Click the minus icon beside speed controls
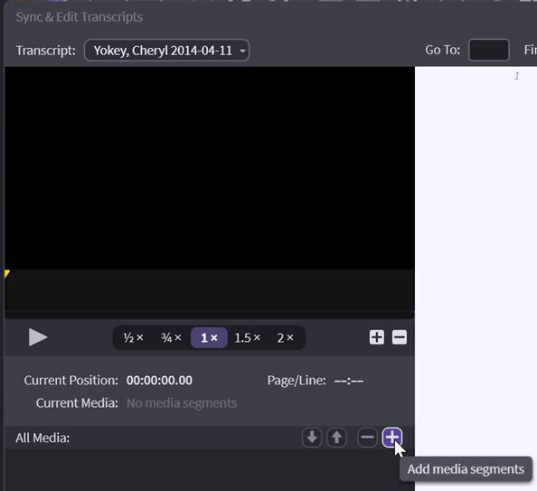Viewport: 537px width, 491px height. (x=399, y=337)
